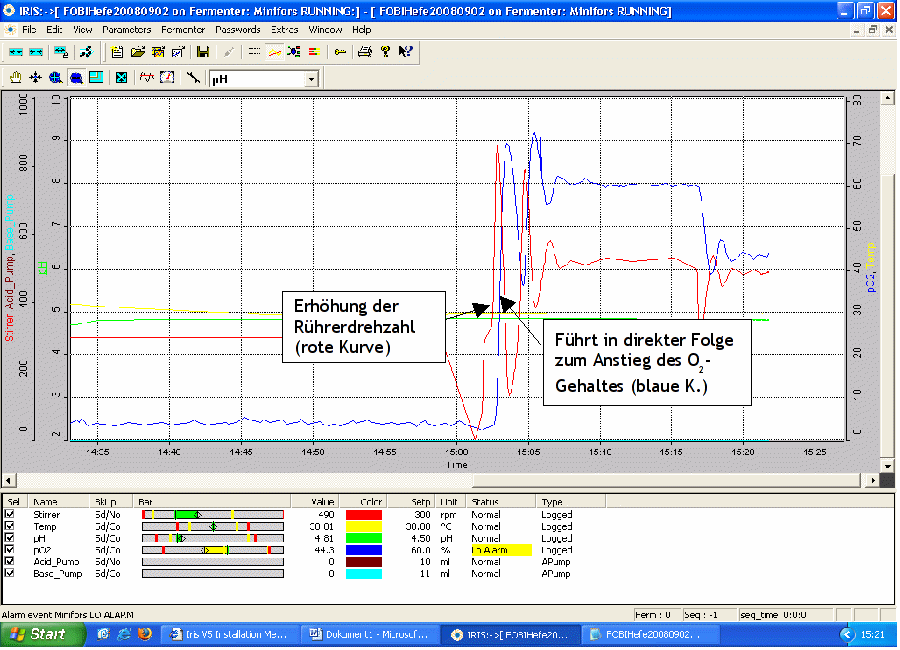The width and height of the screenshot is (900, 650).
Task: Click the Value column header
Action: [315, 502]
